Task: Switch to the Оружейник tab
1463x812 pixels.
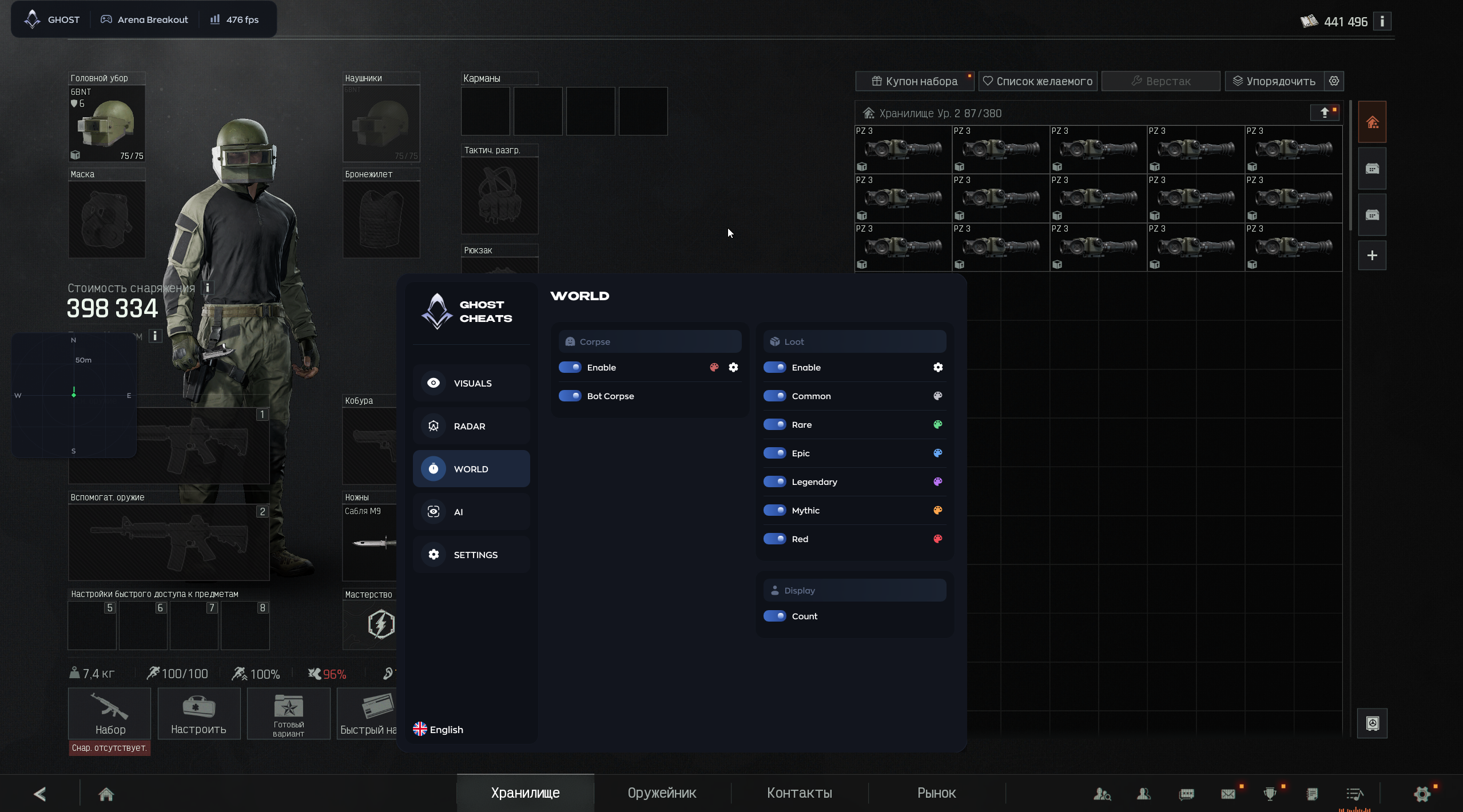Action: pos(662,793)
